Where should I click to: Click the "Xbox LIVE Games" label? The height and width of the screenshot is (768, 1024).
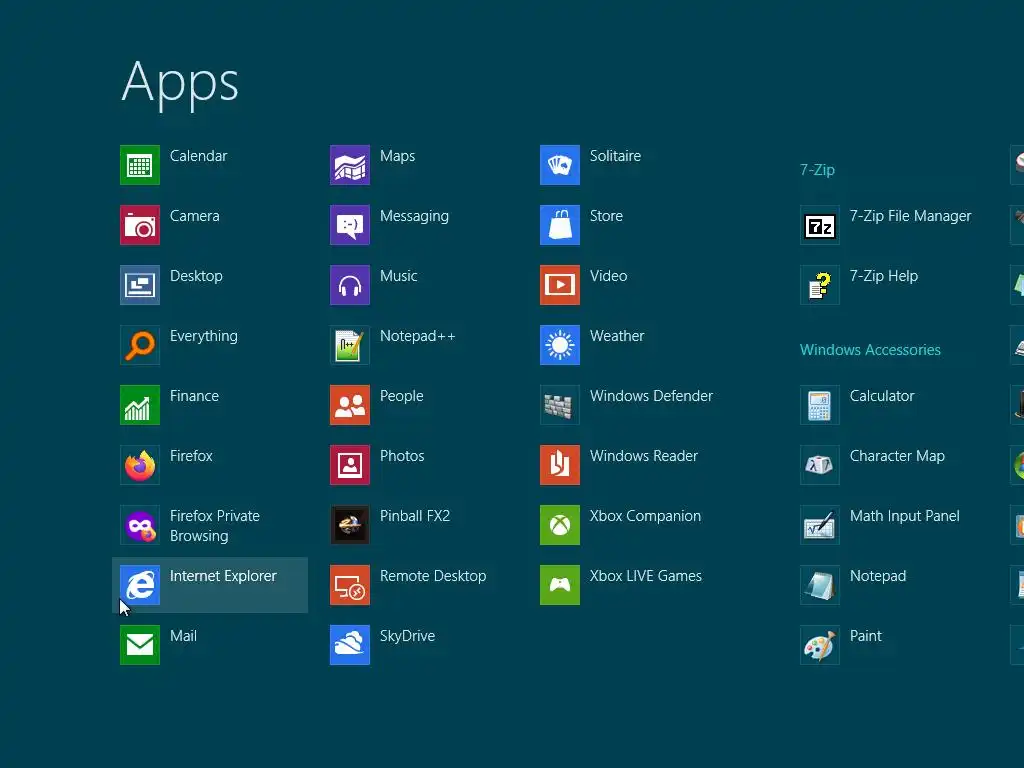[646, 576]
